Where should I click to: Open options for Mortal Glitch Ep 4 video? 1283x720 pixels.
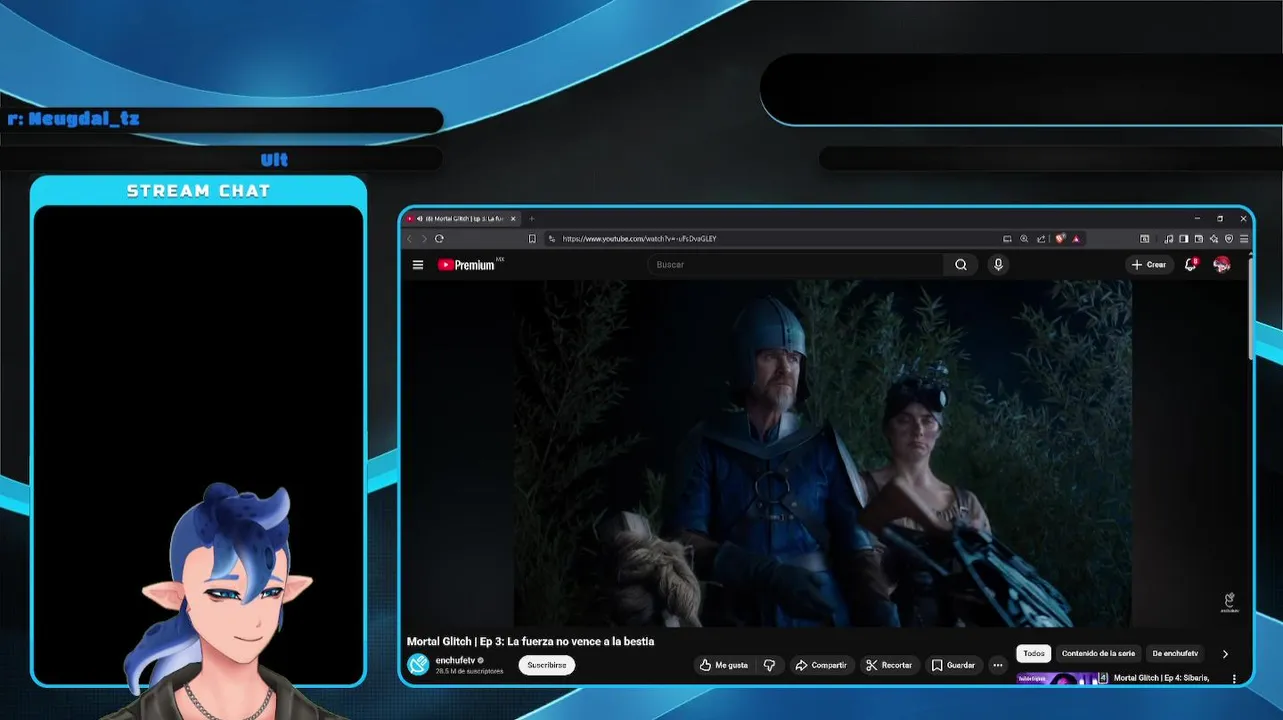pos(1234,678)
